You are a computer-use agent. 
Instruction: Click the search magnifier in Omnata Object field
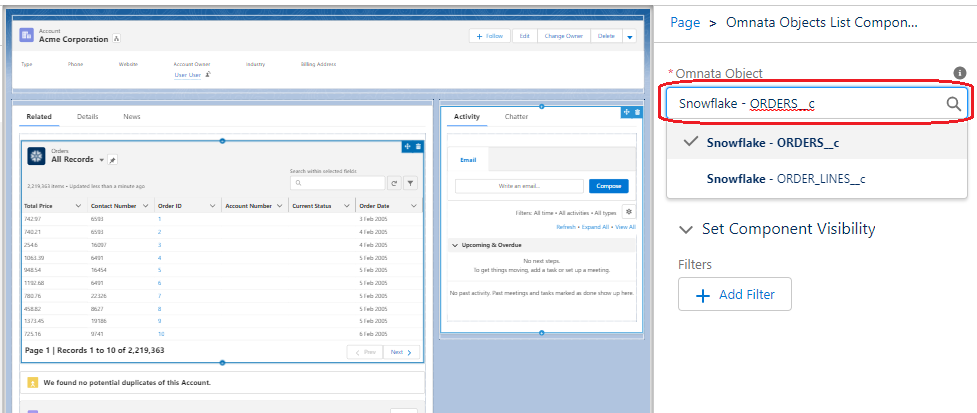click(953, 103)
